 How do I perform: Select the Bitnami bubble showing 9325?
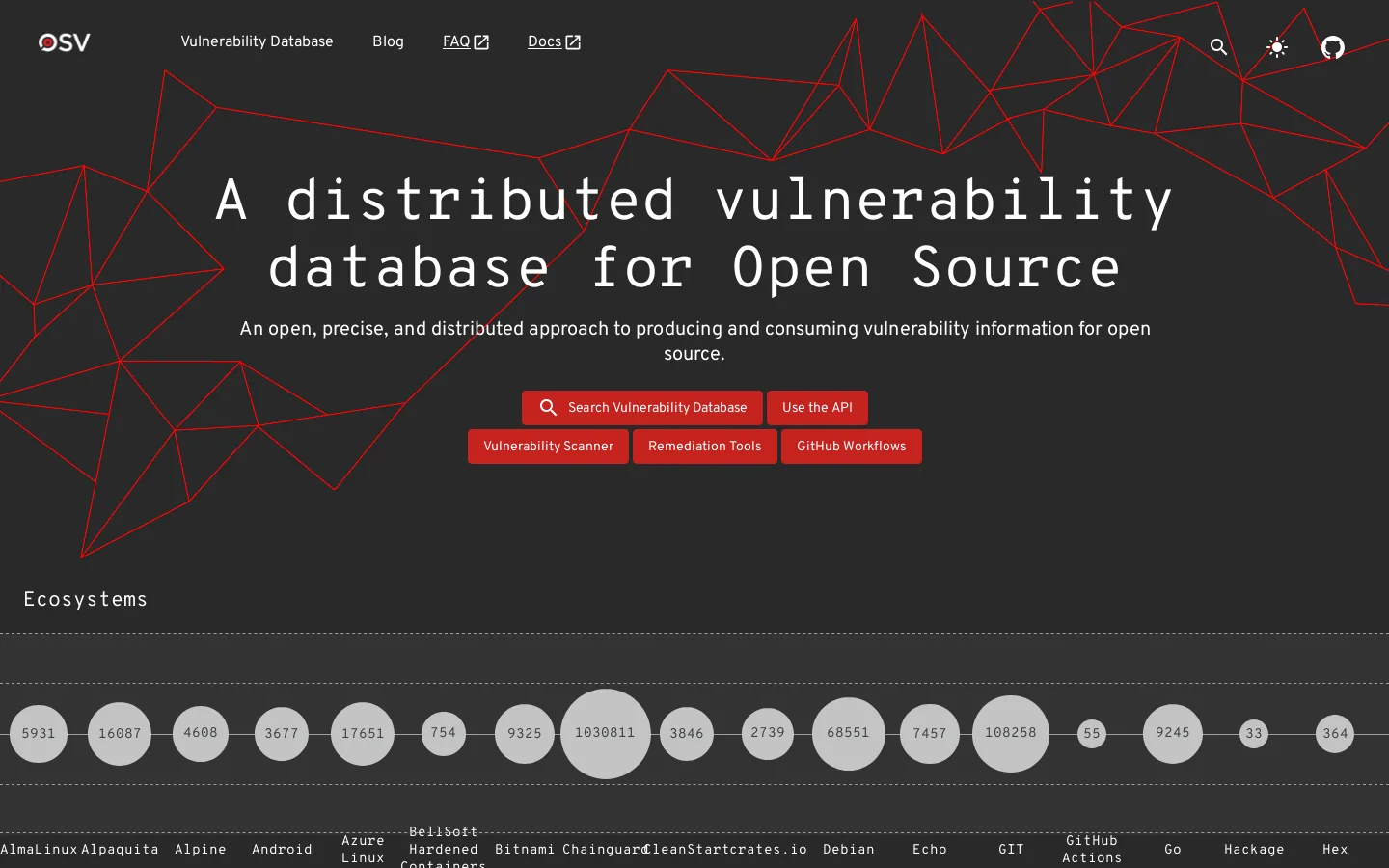click(x=525, y=734)
